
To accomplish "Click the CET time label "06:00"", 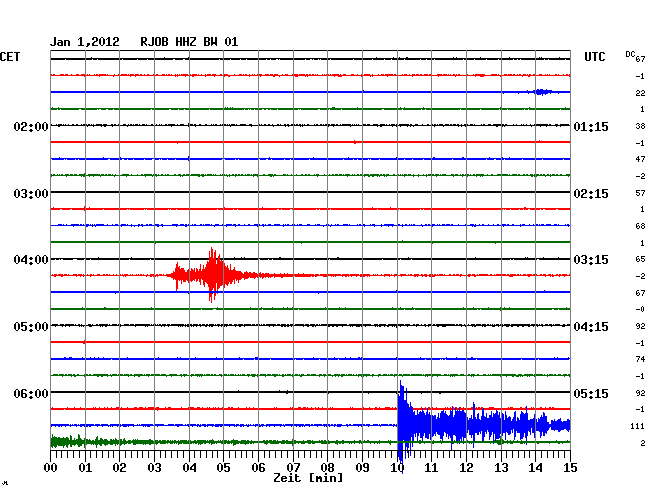I will click(x=31, y=393).
